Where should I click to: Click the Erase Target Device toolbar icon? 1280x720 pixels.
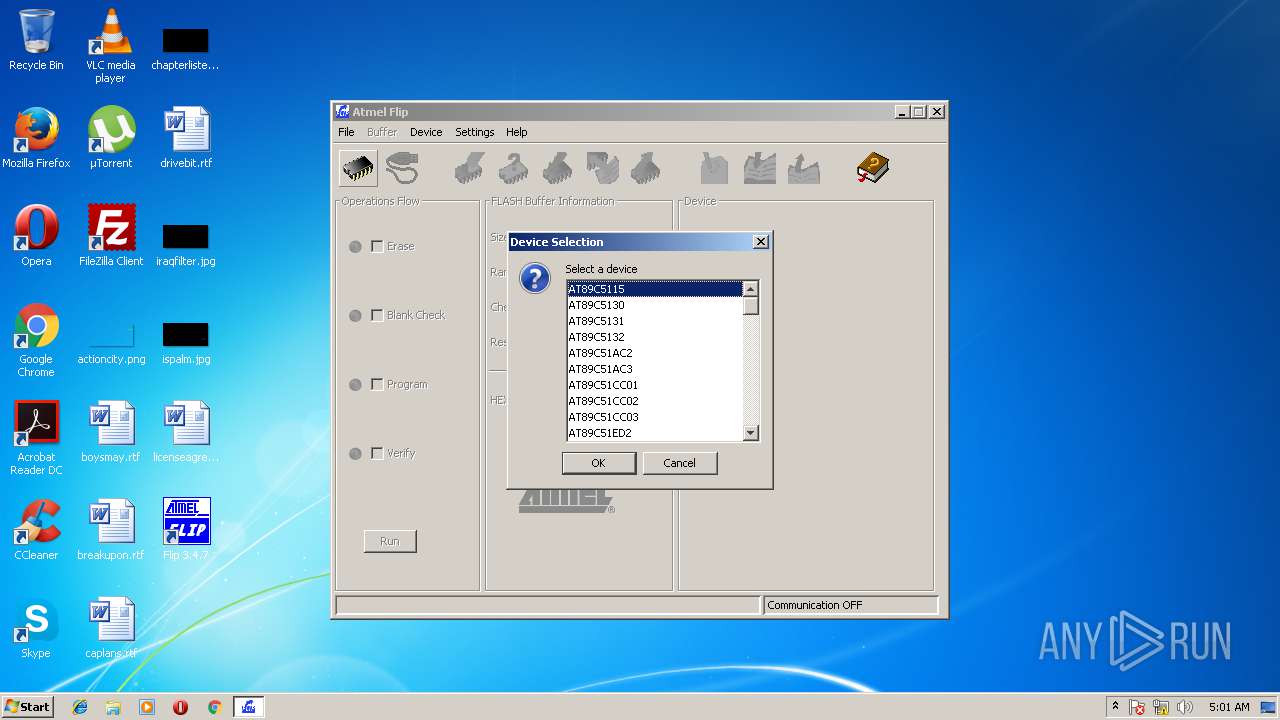tap(470, 168)
